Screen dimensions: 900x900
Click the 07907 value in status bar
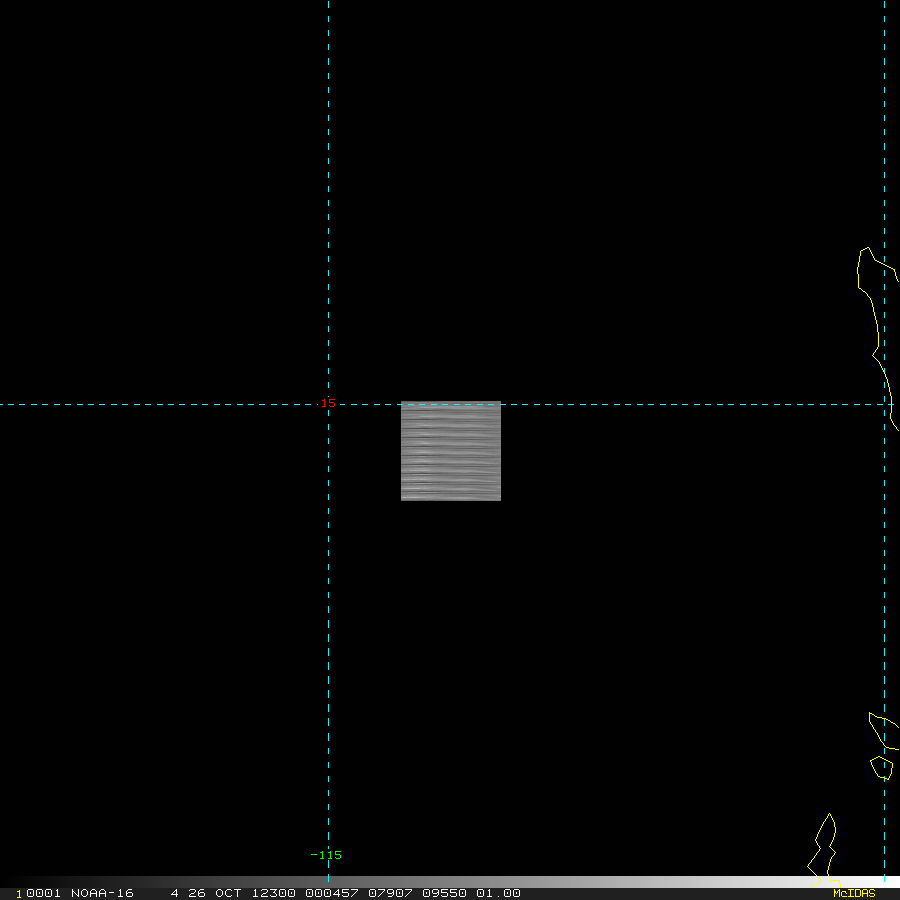coord(390,893)
